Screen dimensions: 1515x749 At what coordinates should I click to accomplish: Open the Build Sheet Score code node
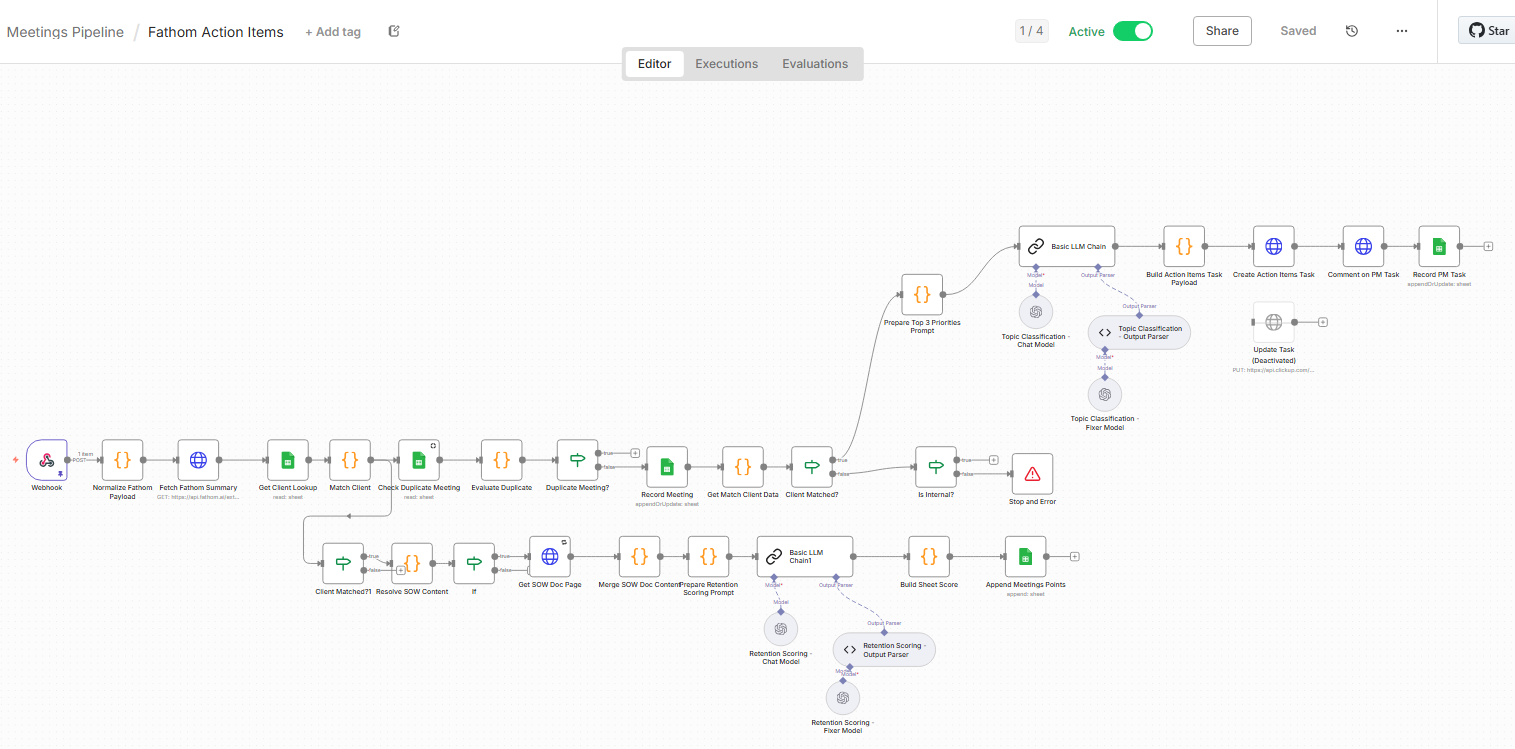(929, 557)
